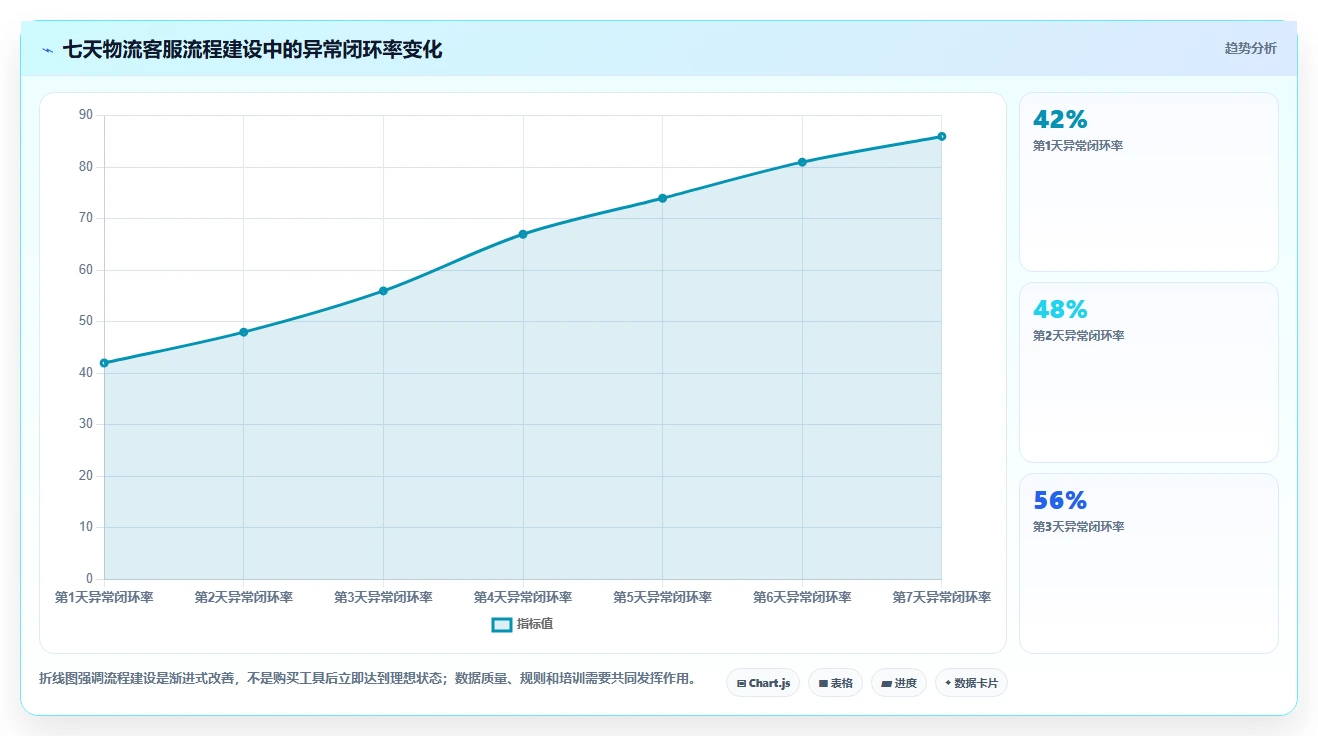Click the 第1天异常闭环率 caption under 42%
Screen dimensions: 1318x736
tap(1078, 146)
